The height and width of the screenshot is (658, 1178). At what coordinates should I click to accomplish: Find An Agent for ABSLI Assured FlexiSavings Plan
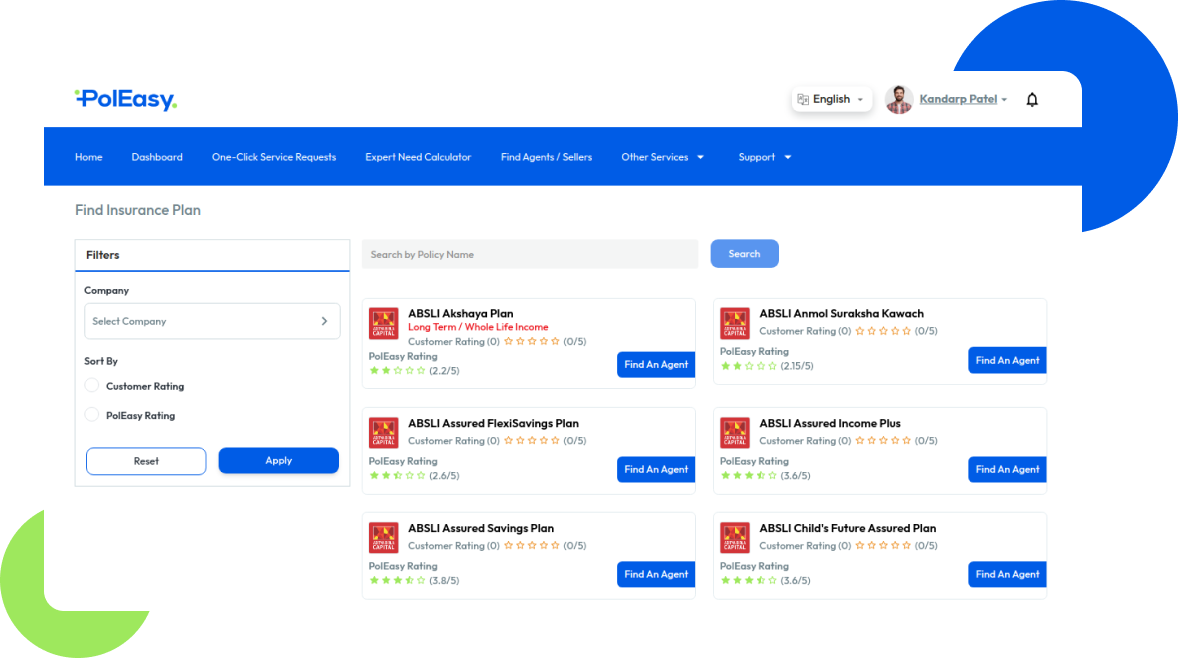(x=656, y=469)
